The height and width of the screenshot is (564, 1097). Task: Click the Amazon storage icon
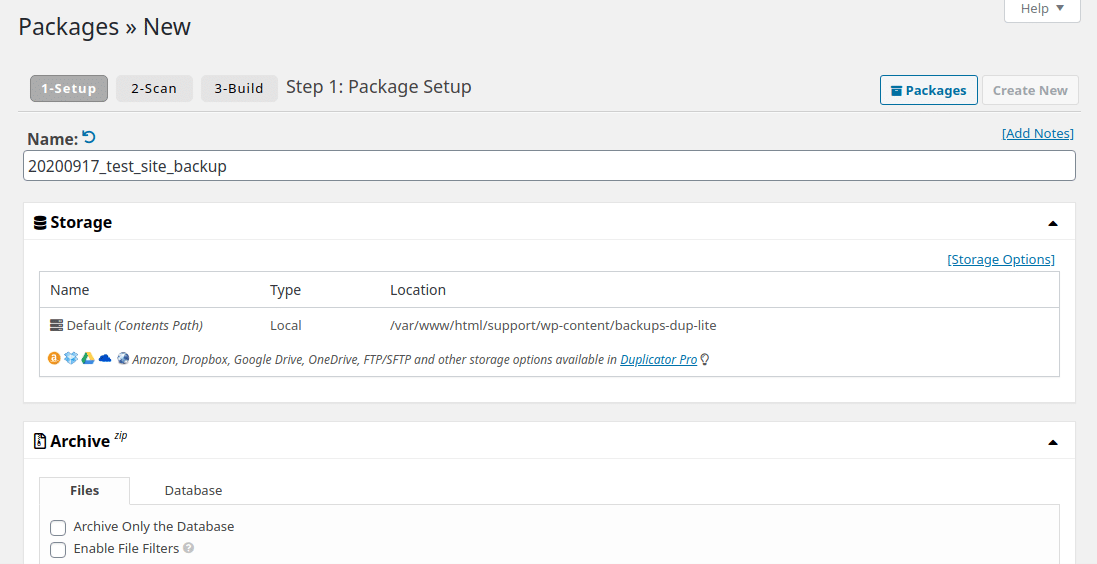point(54,359)
